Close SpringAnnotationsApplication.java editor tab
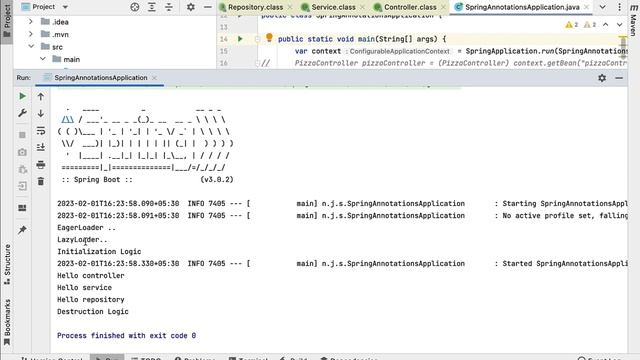 [587, 7]
